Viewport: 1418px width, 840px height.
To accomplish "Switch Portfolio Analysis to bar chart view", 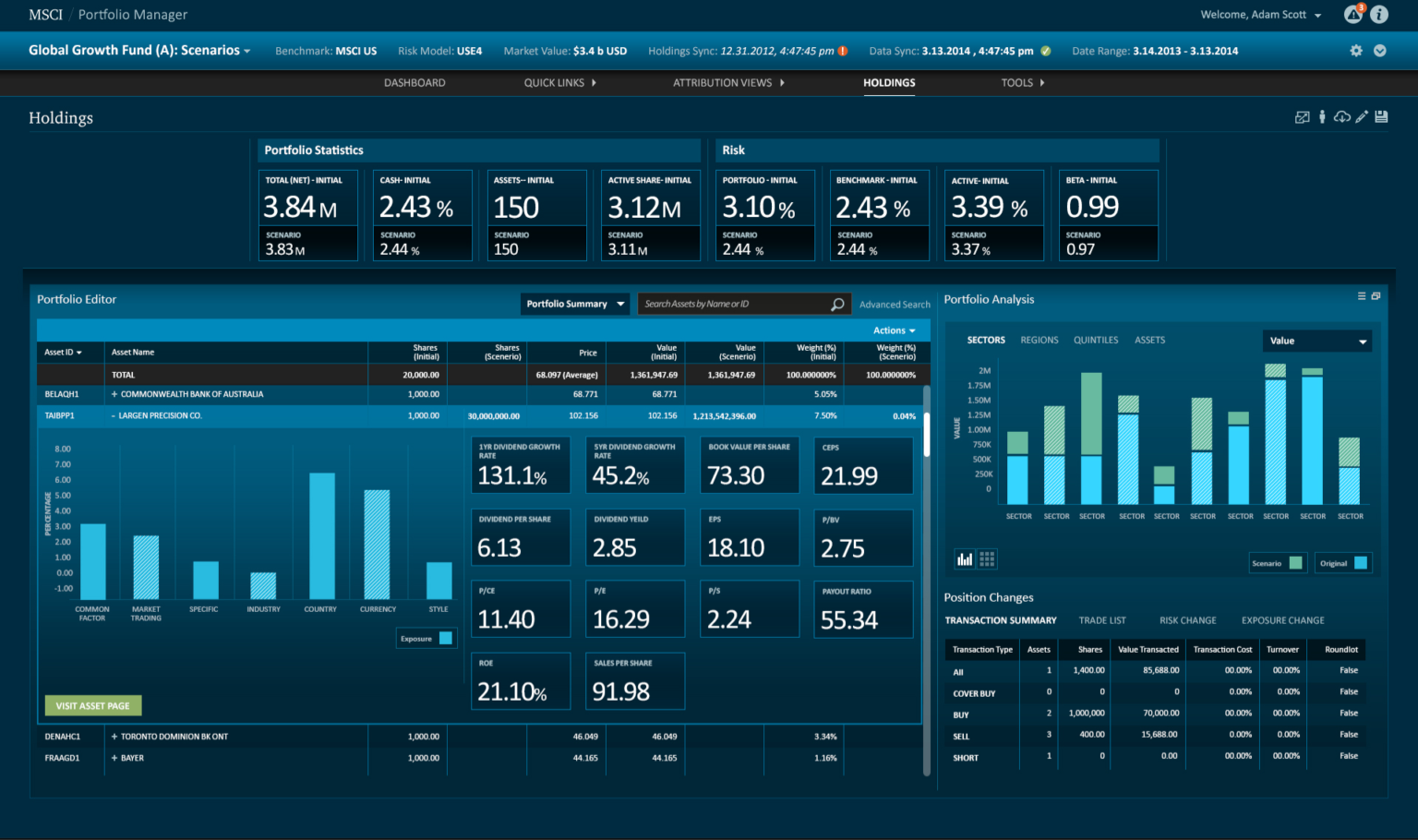I will pyautogui.click(x=965, y=558).
